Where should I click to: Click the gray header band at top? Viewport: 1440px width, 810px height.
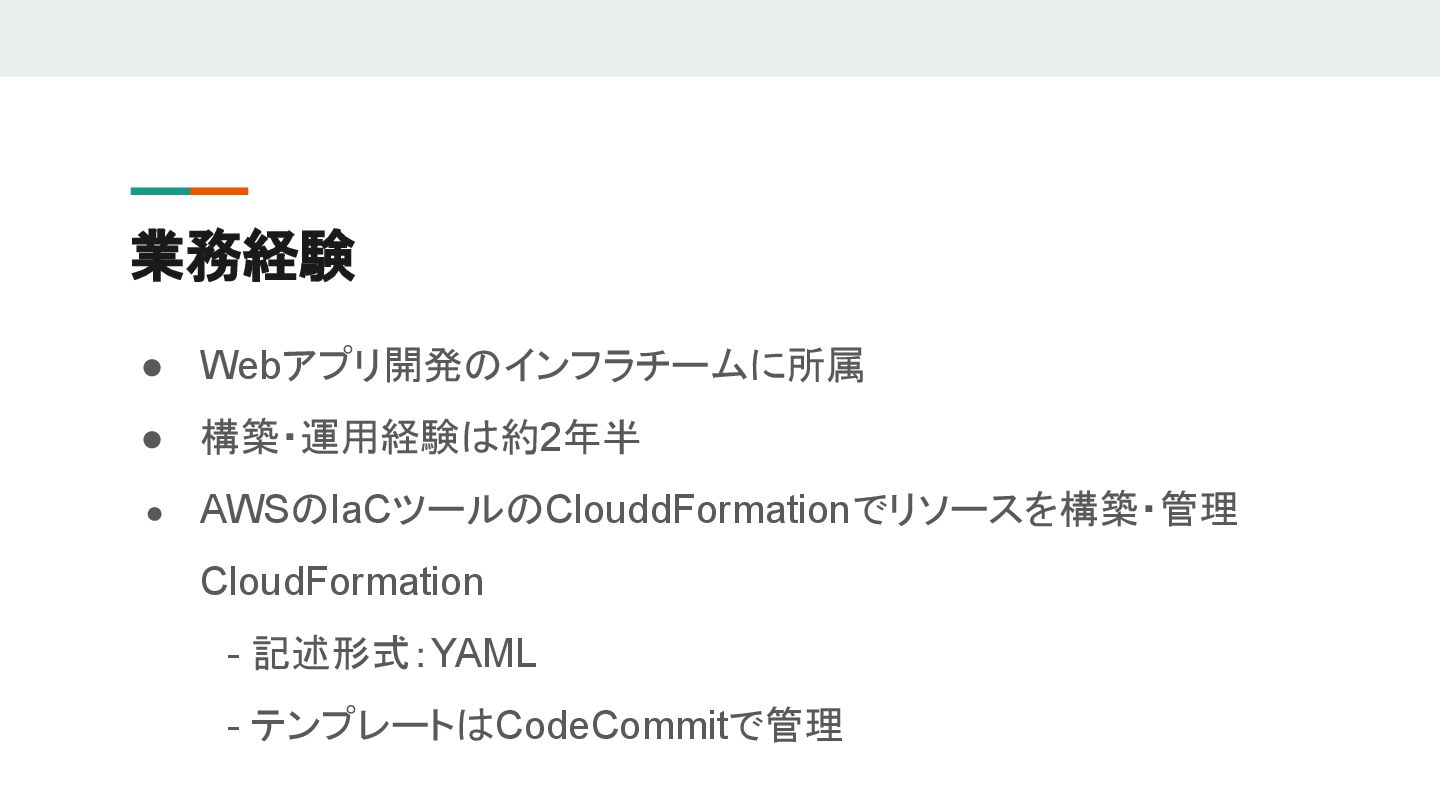pos(720,38)
